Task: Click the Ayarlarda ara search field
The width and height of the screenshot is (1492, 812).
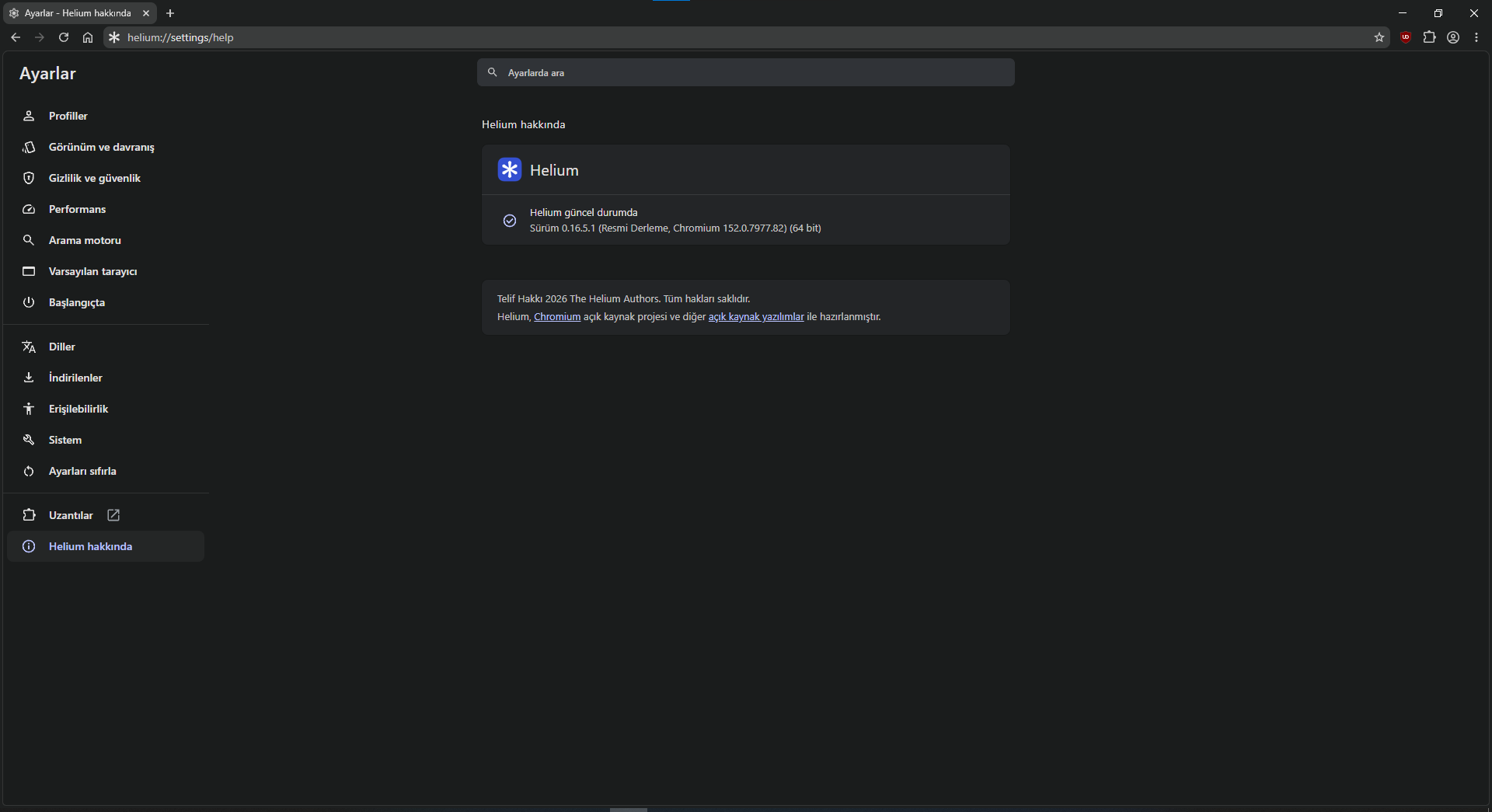Action: point(746,72)
